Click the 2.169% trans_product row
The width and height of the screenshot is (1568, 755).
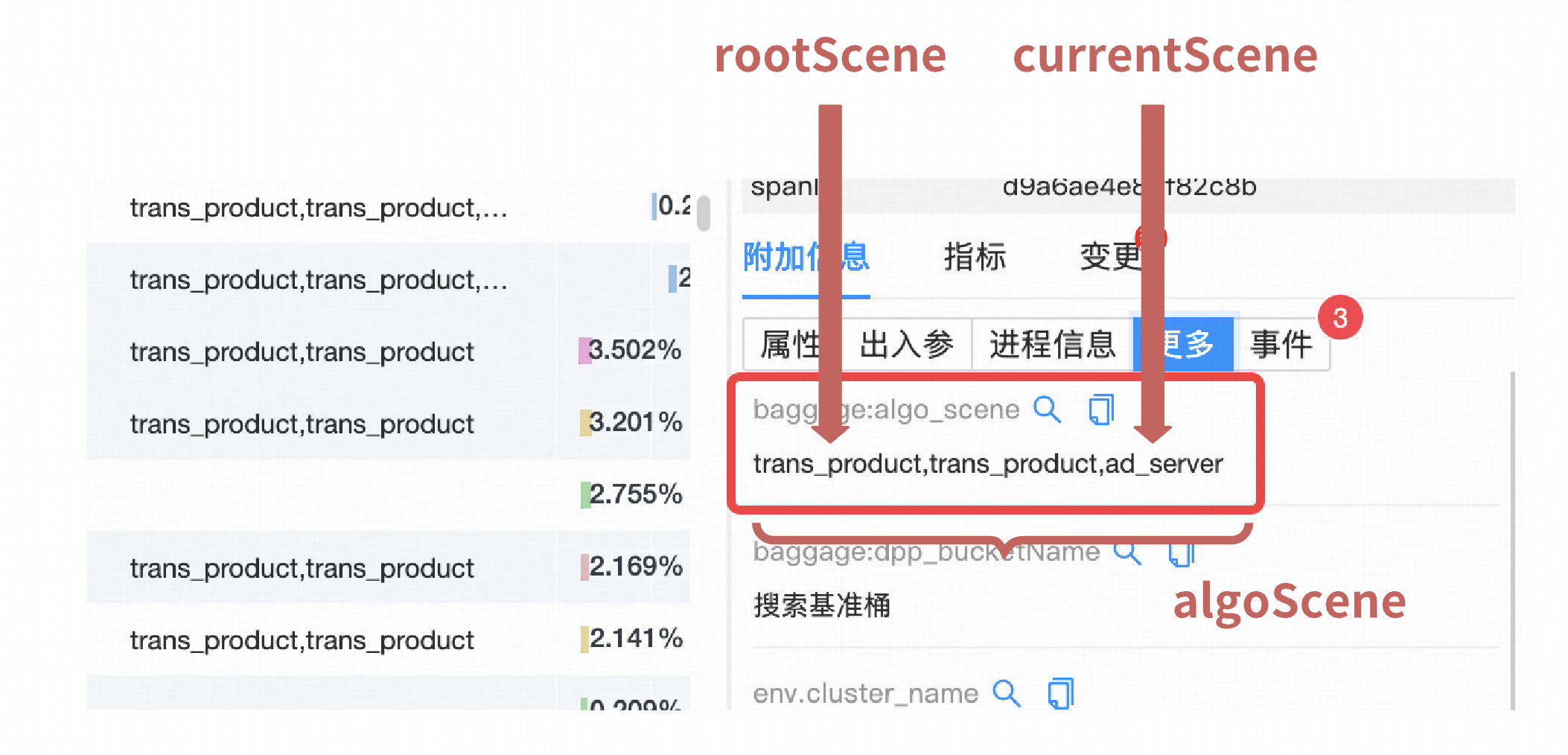point(388,567)
